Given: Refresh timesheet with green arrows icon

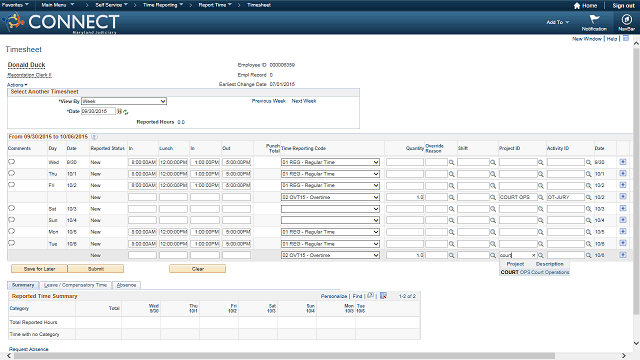Looking at the screenshot, I should click(x=126, y=112).
